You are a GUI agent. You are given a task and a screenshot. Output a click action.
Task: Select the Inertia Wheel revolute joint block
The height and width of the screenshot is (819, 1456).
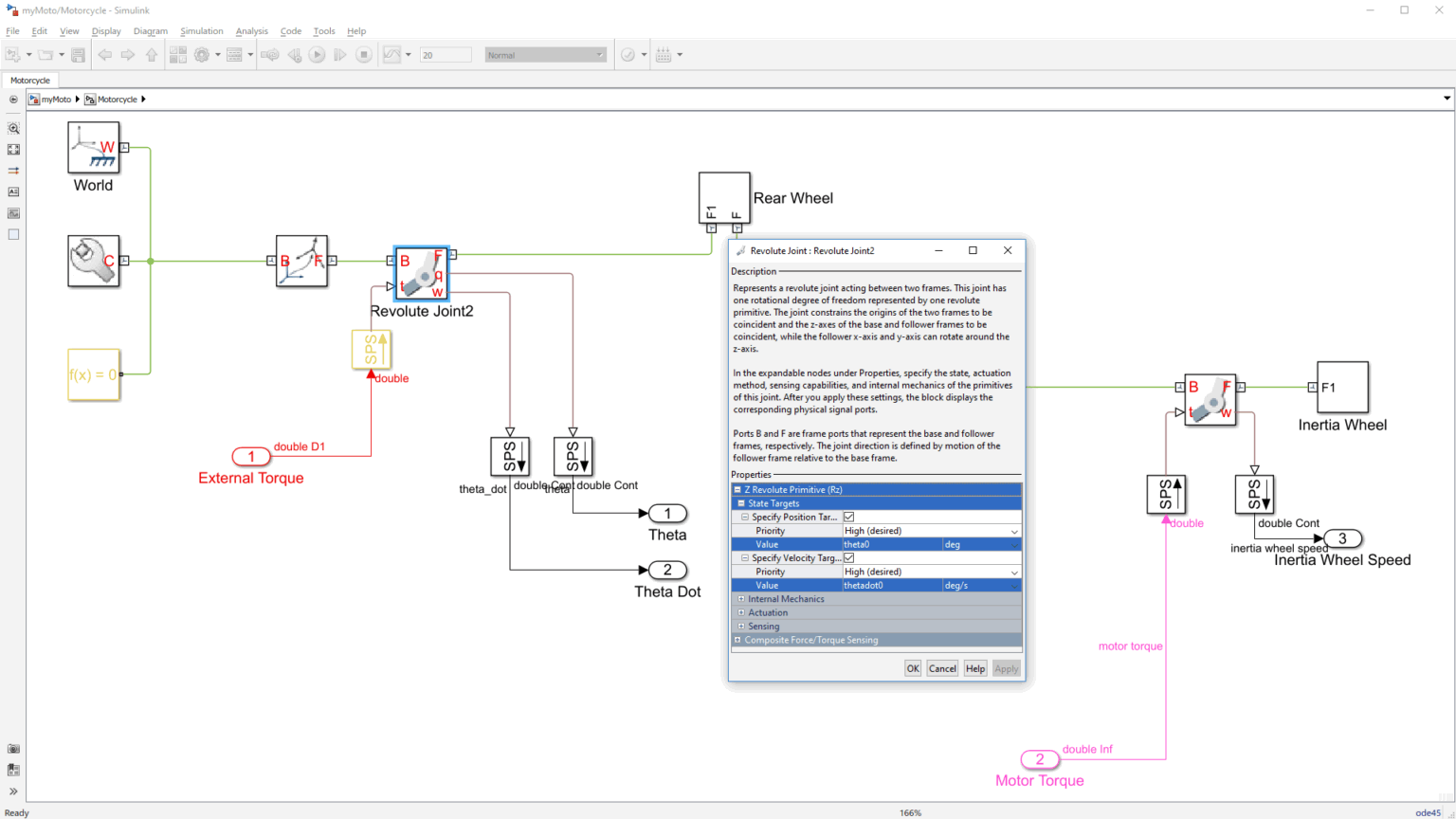(x=1210, y=399)
